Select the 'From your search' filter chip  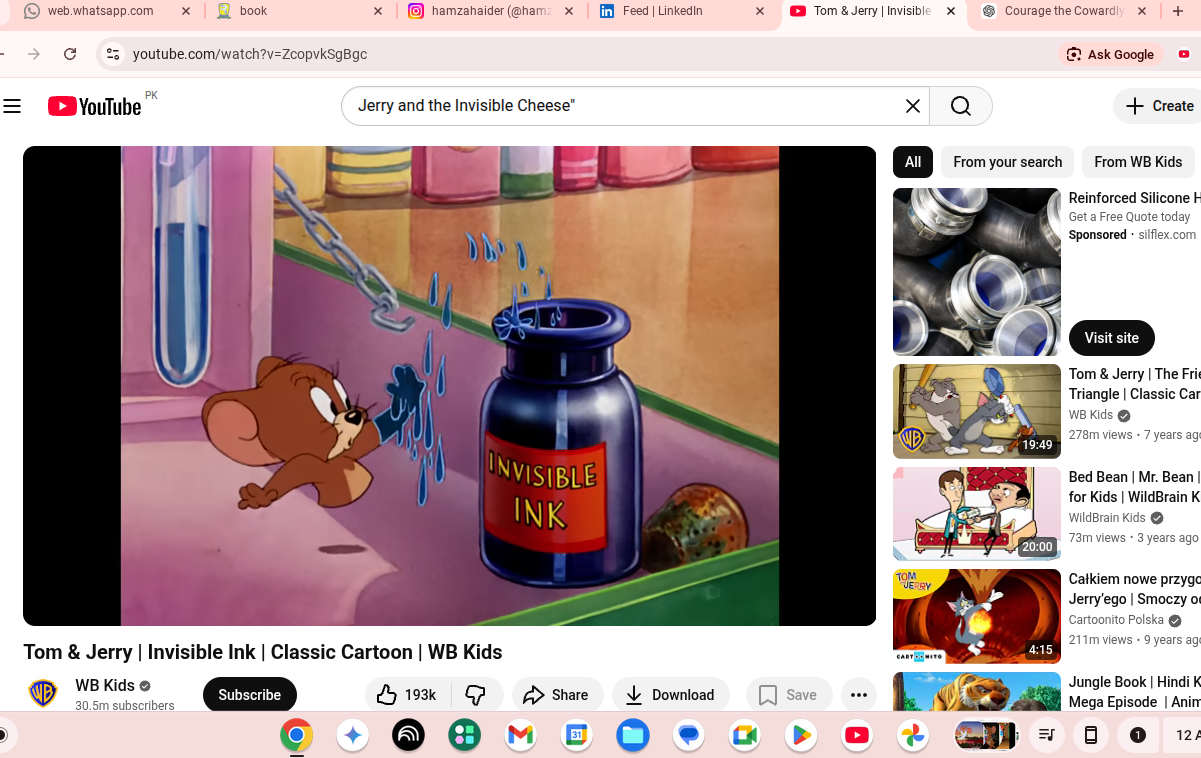pos(1007,162)
